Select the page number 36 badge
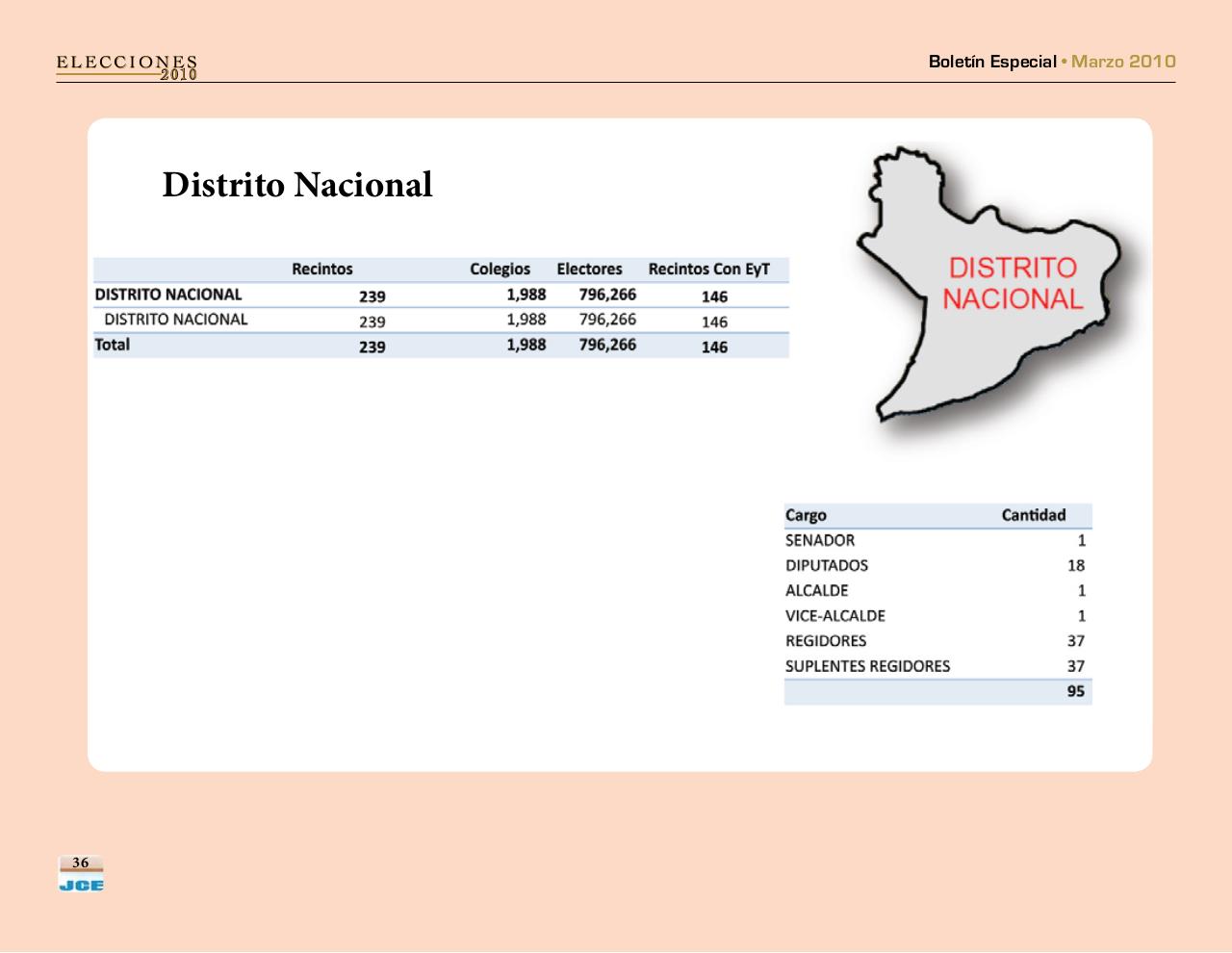Screen dimensions: 1232x953 81,863
